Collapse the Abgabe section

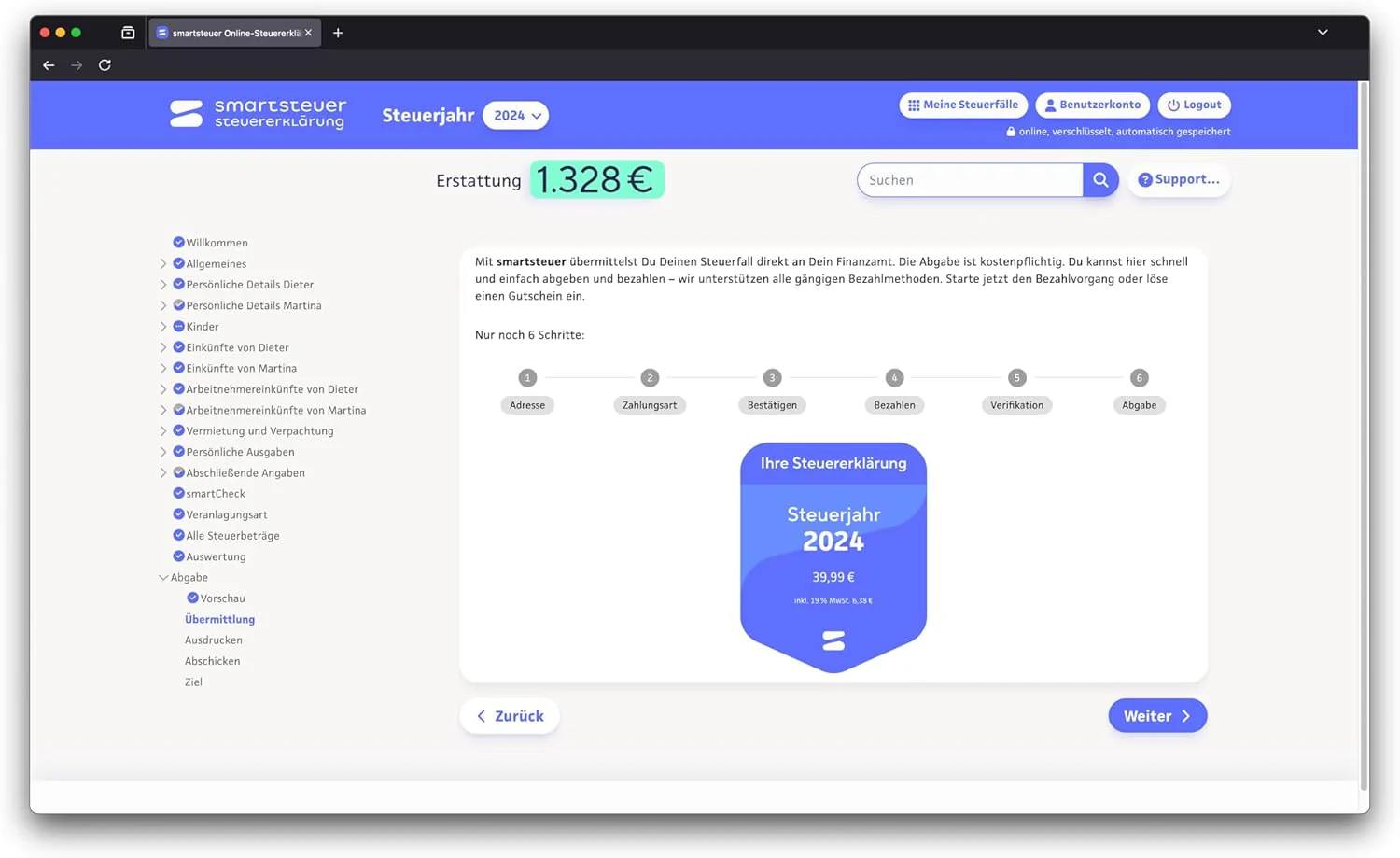pyautogui.click(x=163, y=577)
